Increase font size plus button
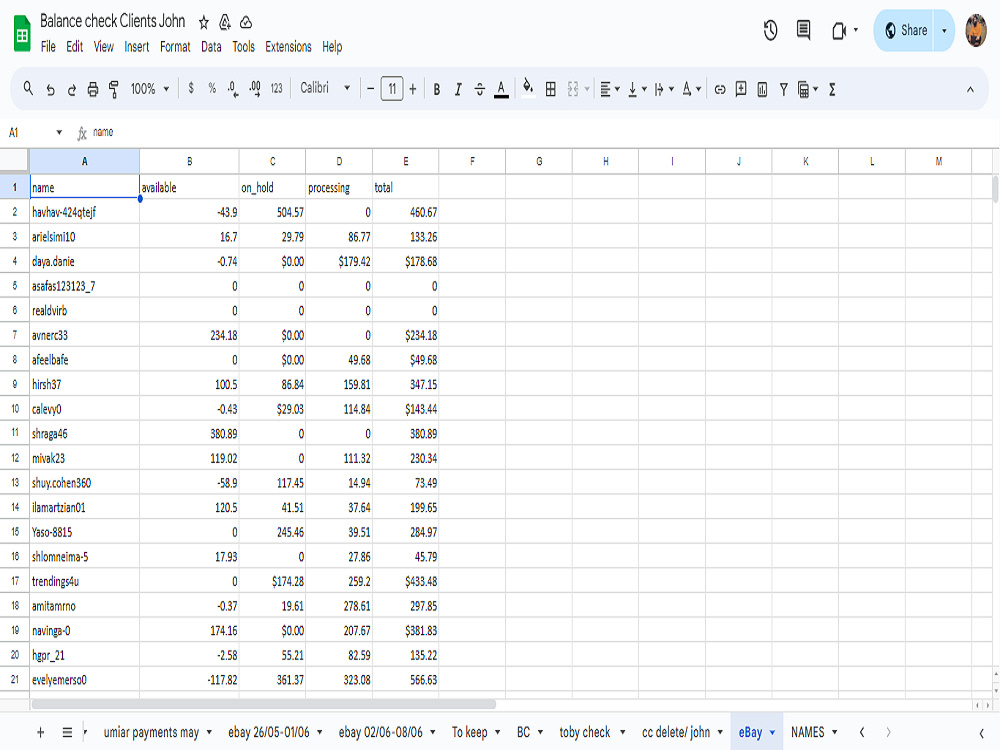This screenshot has width=1000, height=750. pyautogui.click(x=413, y=89)
